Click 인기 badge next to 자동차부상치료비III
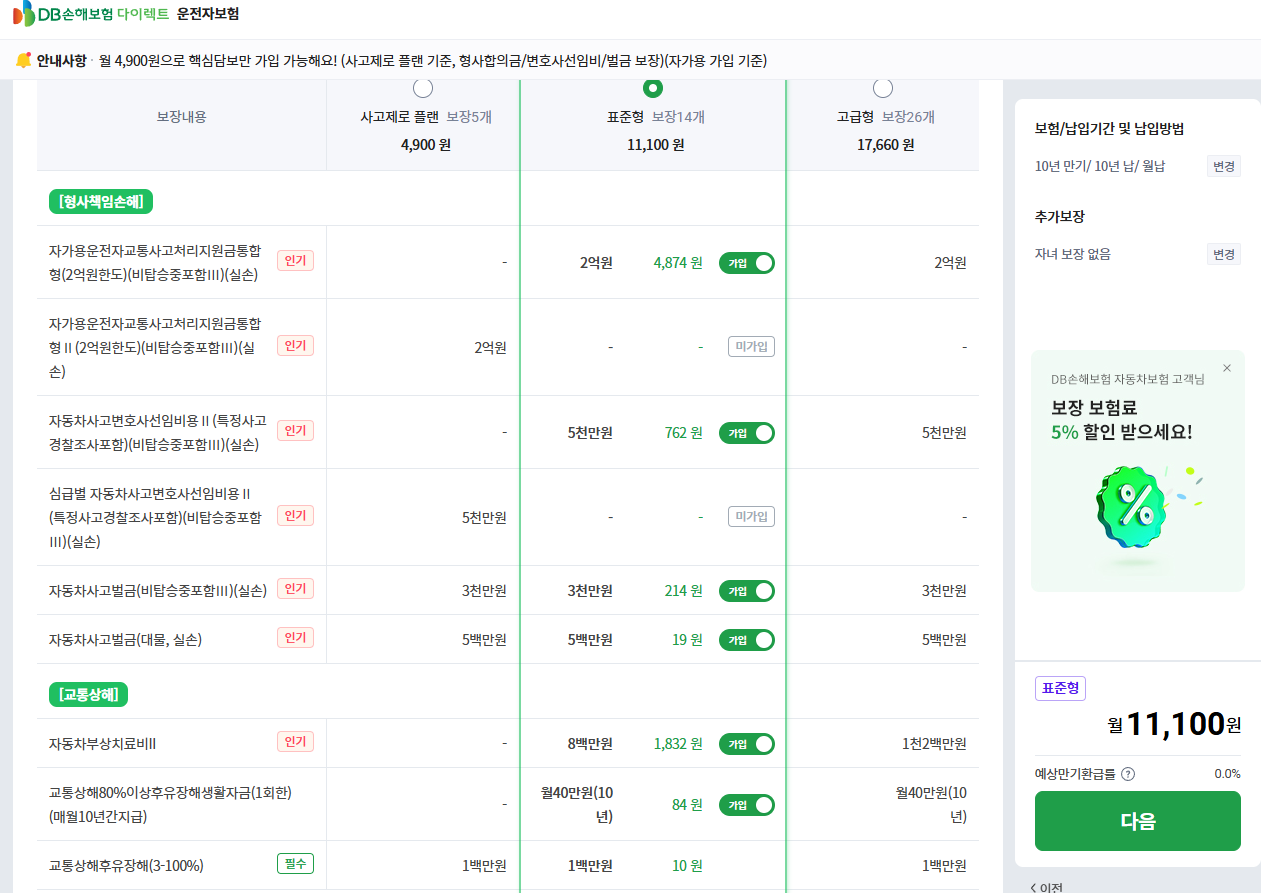 (x=295, y=742)
